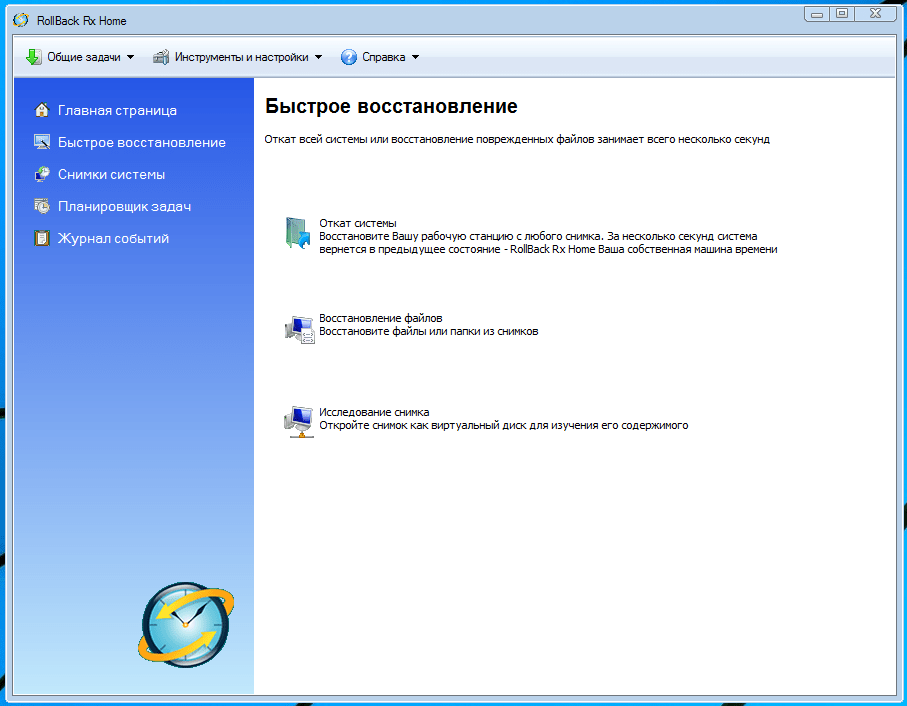Go to Главная страница in the sidebar

117,110
